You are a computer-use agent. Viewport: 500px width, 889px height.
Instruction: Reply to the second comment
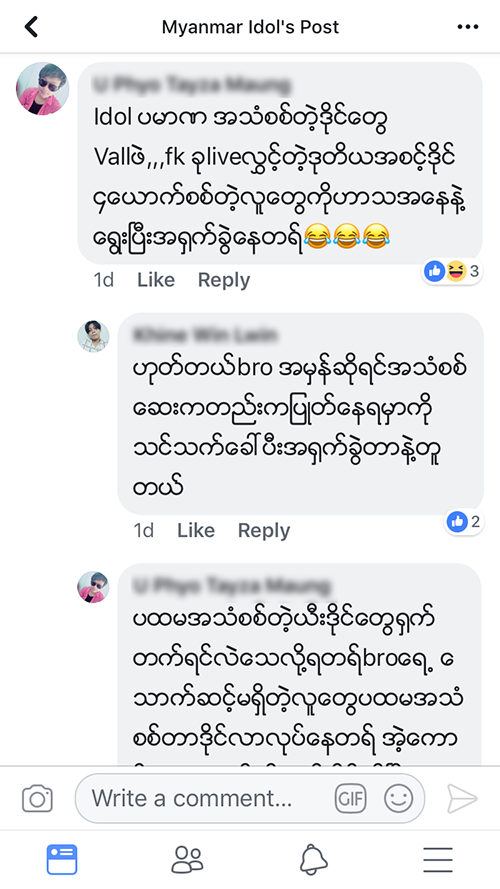coord(264,531)
